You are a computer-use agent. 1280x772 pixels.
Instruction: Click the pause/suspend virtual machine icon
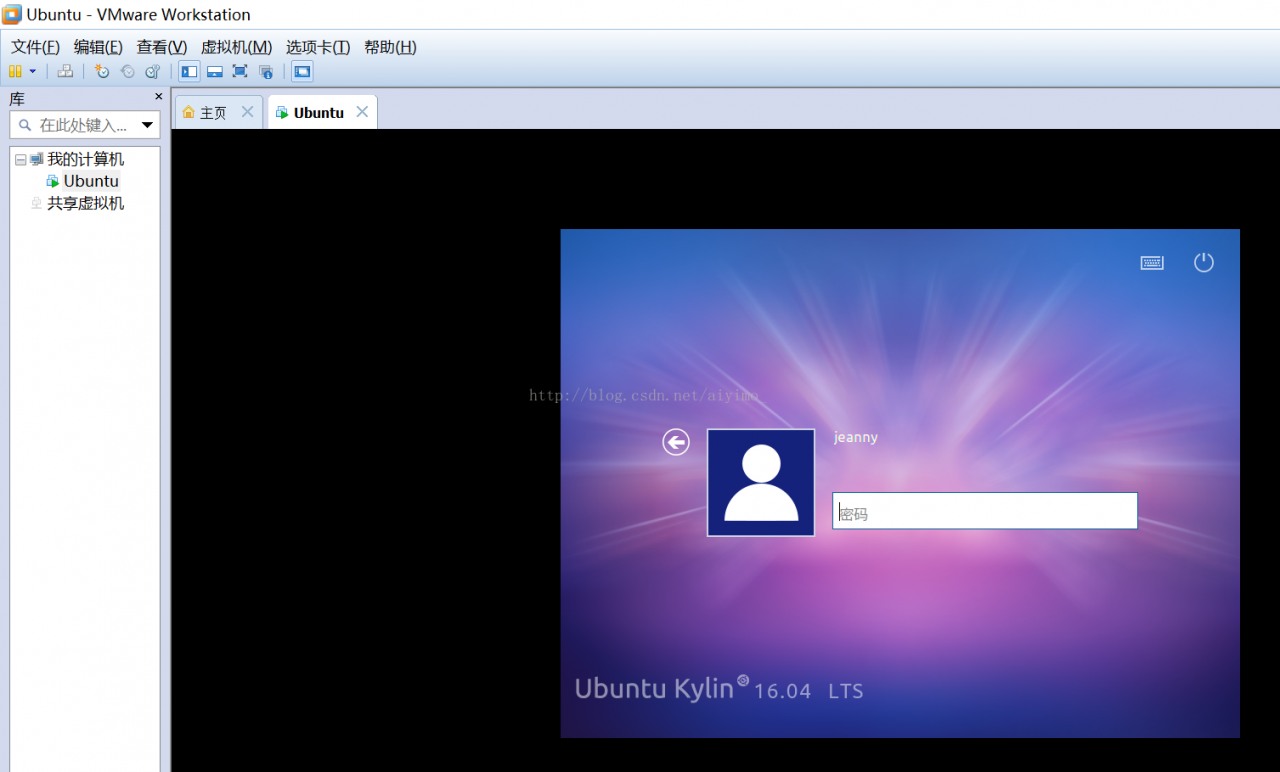15,71
